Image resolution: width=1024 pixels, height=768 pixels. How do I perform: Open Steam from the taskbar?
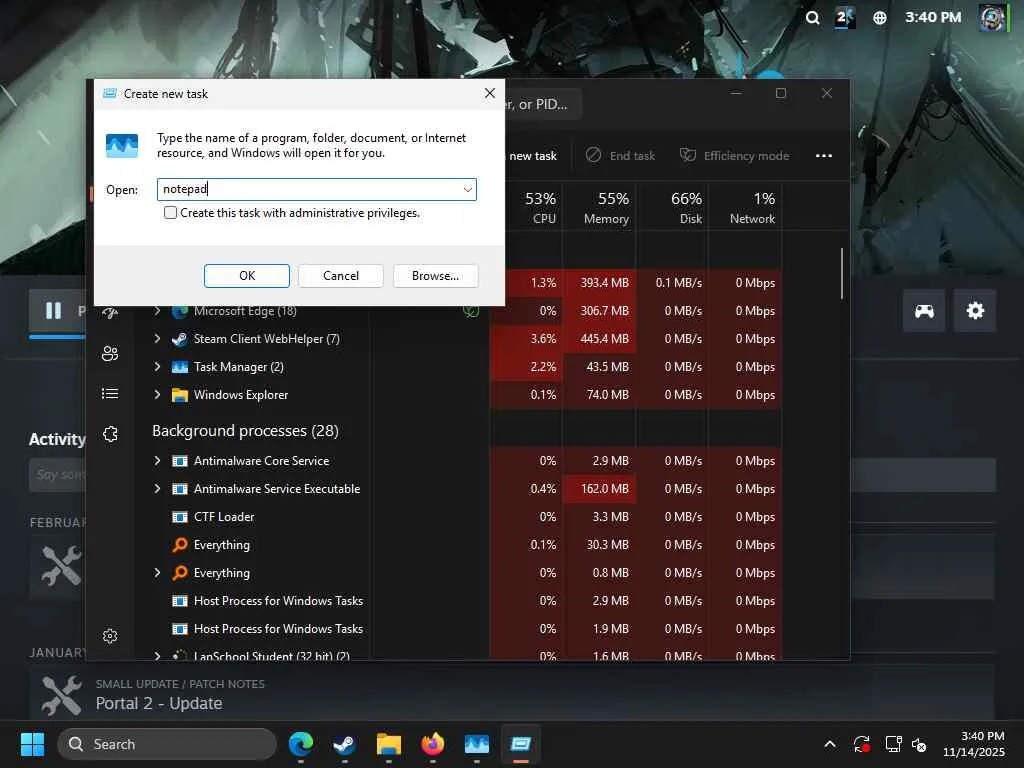[344, 744]
